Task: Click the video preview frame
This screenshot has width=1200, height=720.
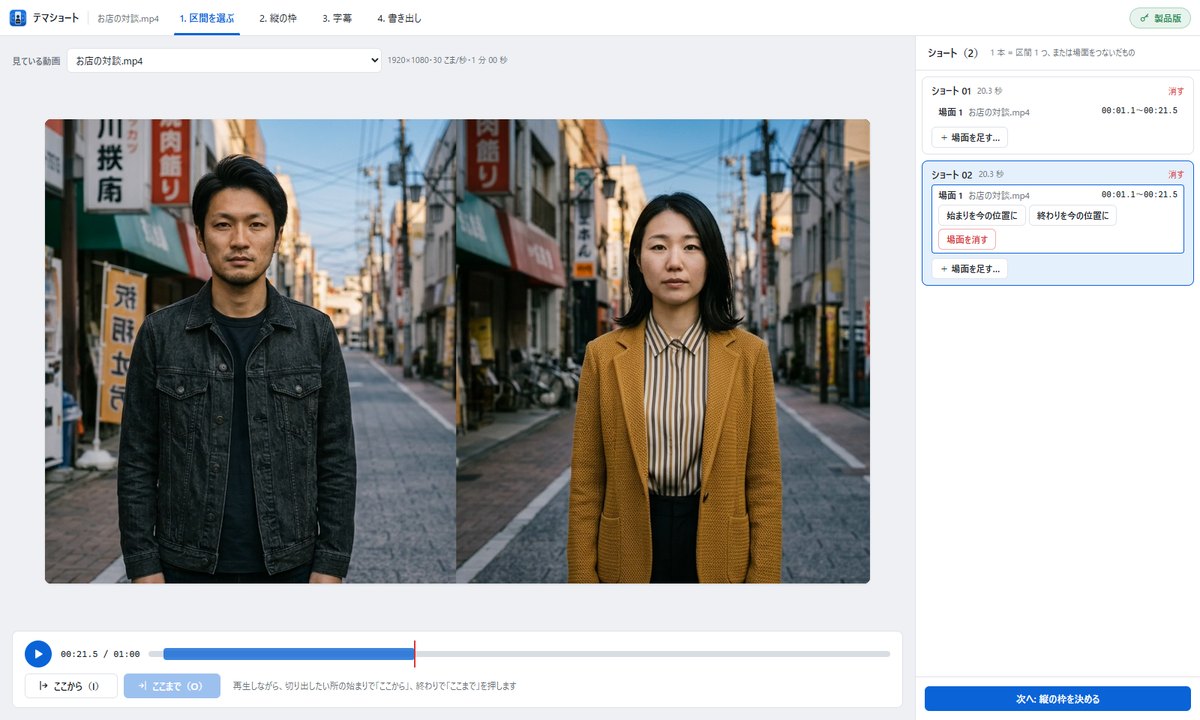Action: (x=457, y=351)
